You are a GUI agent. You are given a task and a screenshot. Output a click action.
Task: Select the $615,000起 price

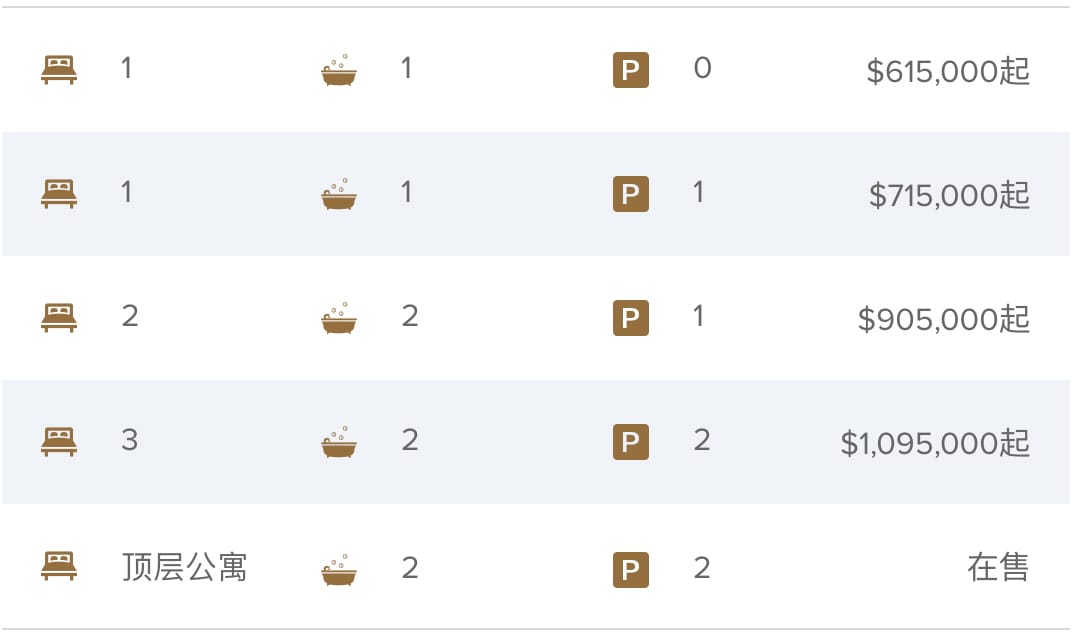tap(948, 71)
